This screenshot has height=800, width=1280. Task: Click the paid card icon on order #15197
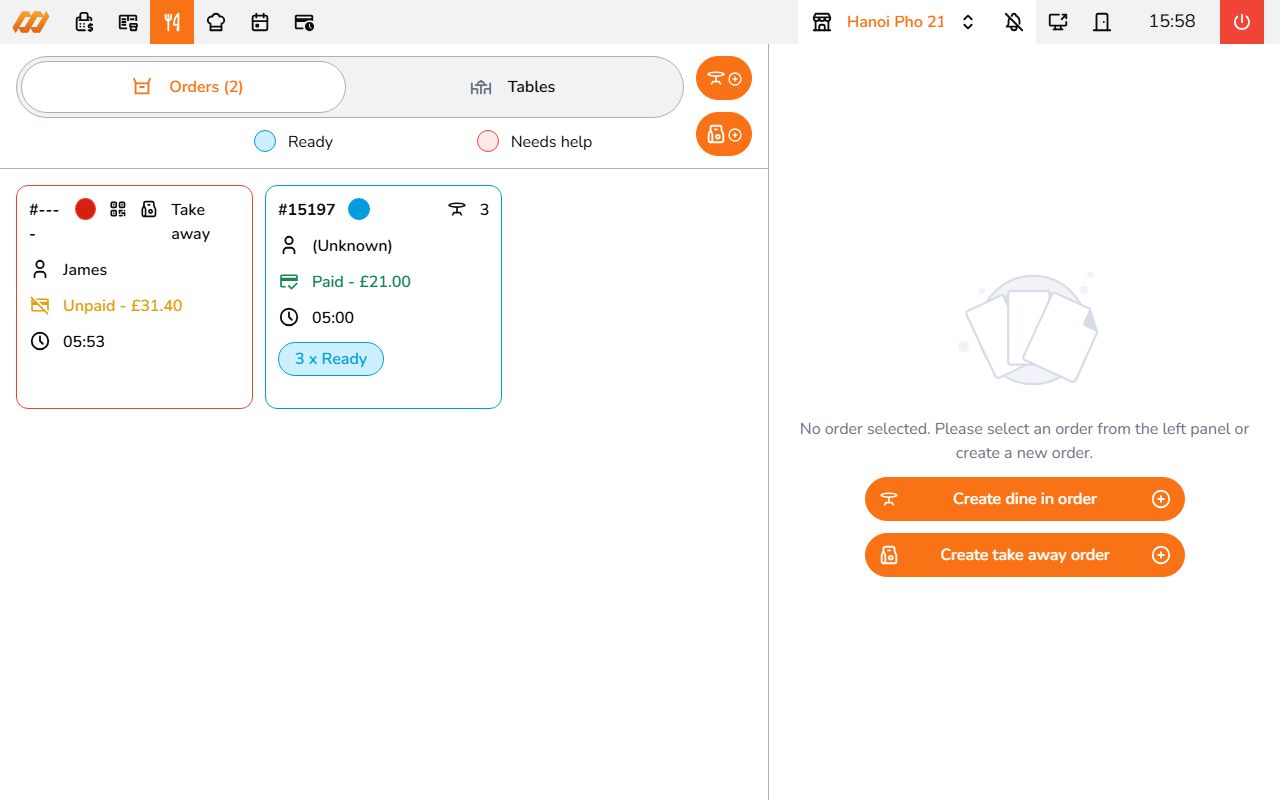289,281
